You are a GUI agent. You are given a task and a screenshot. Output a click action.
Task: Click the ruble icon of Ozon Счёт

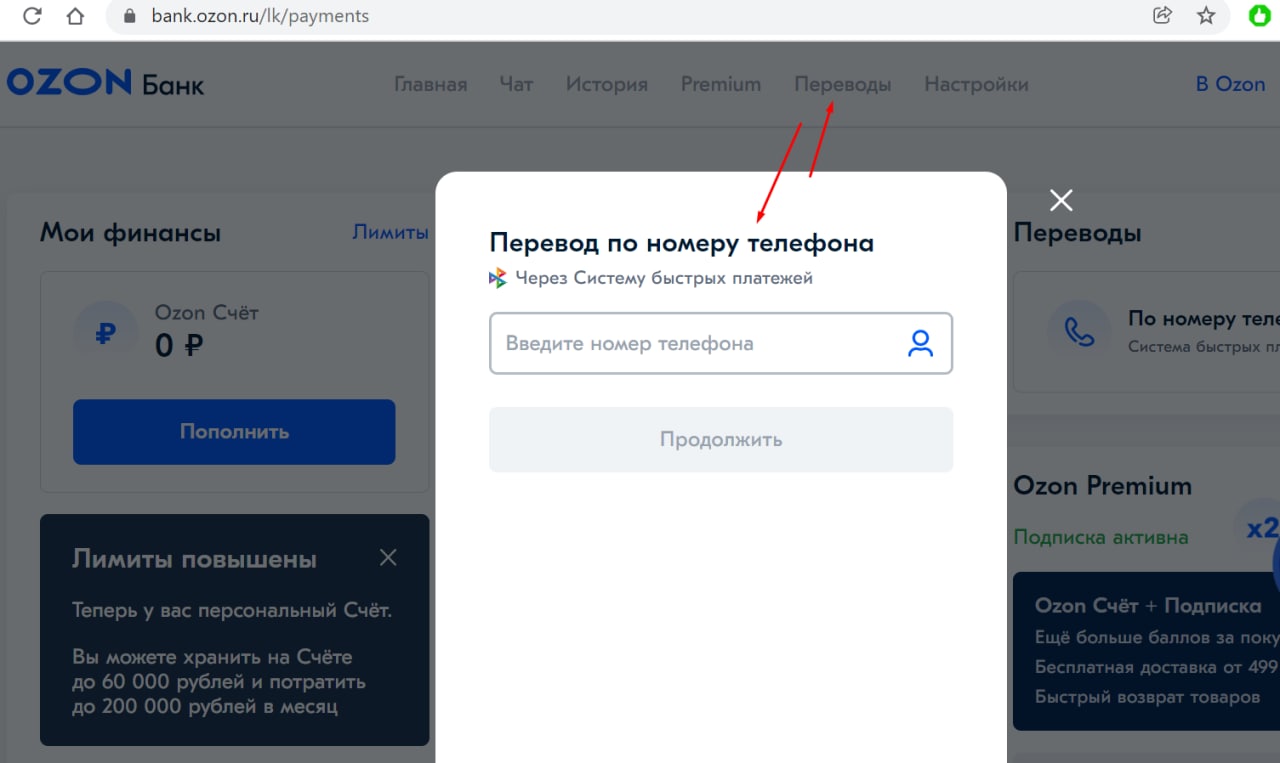click(105, 333)
